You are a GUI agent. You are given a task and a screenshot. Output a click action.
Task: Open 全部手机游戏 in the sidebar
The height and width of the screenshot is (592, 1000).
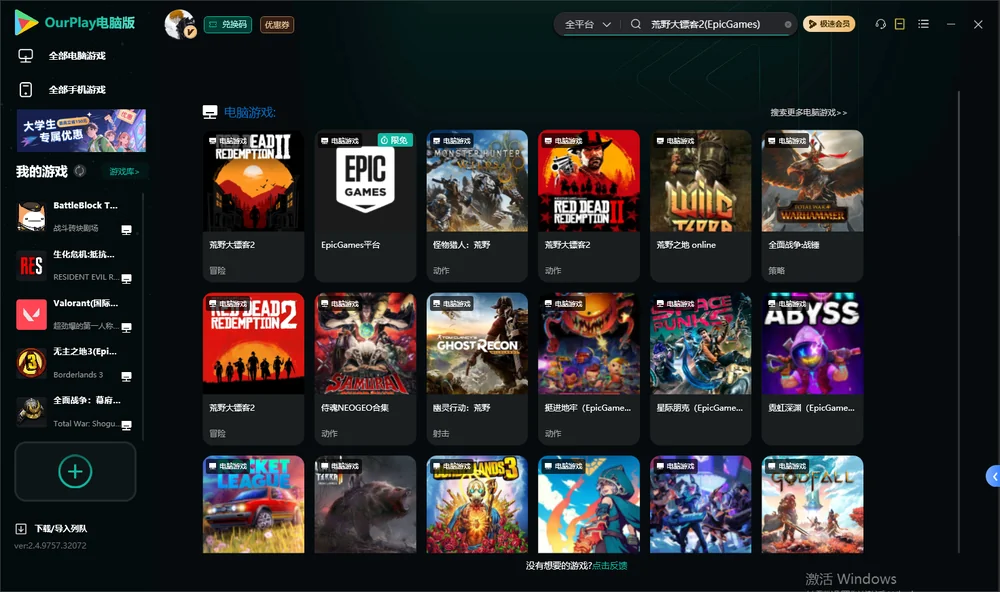[62, 90]
